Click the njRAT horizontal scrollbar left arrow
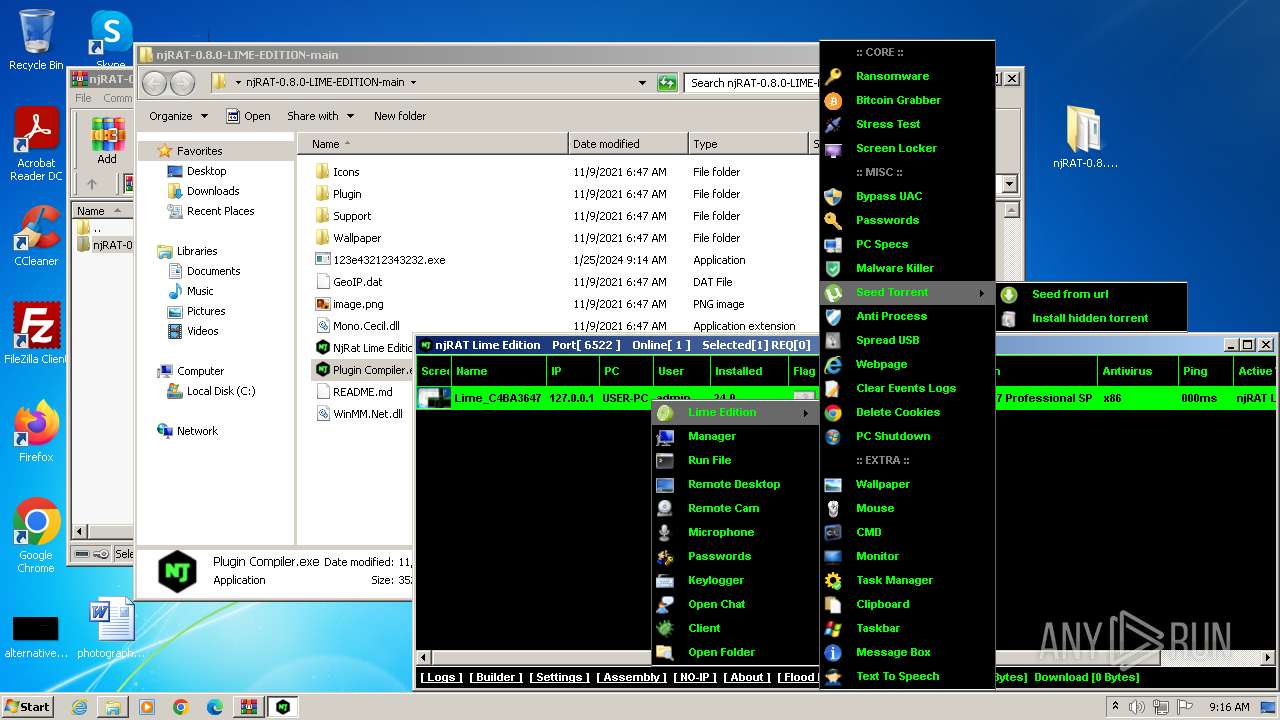This screenshot has width=1280, height=720. 424,657
